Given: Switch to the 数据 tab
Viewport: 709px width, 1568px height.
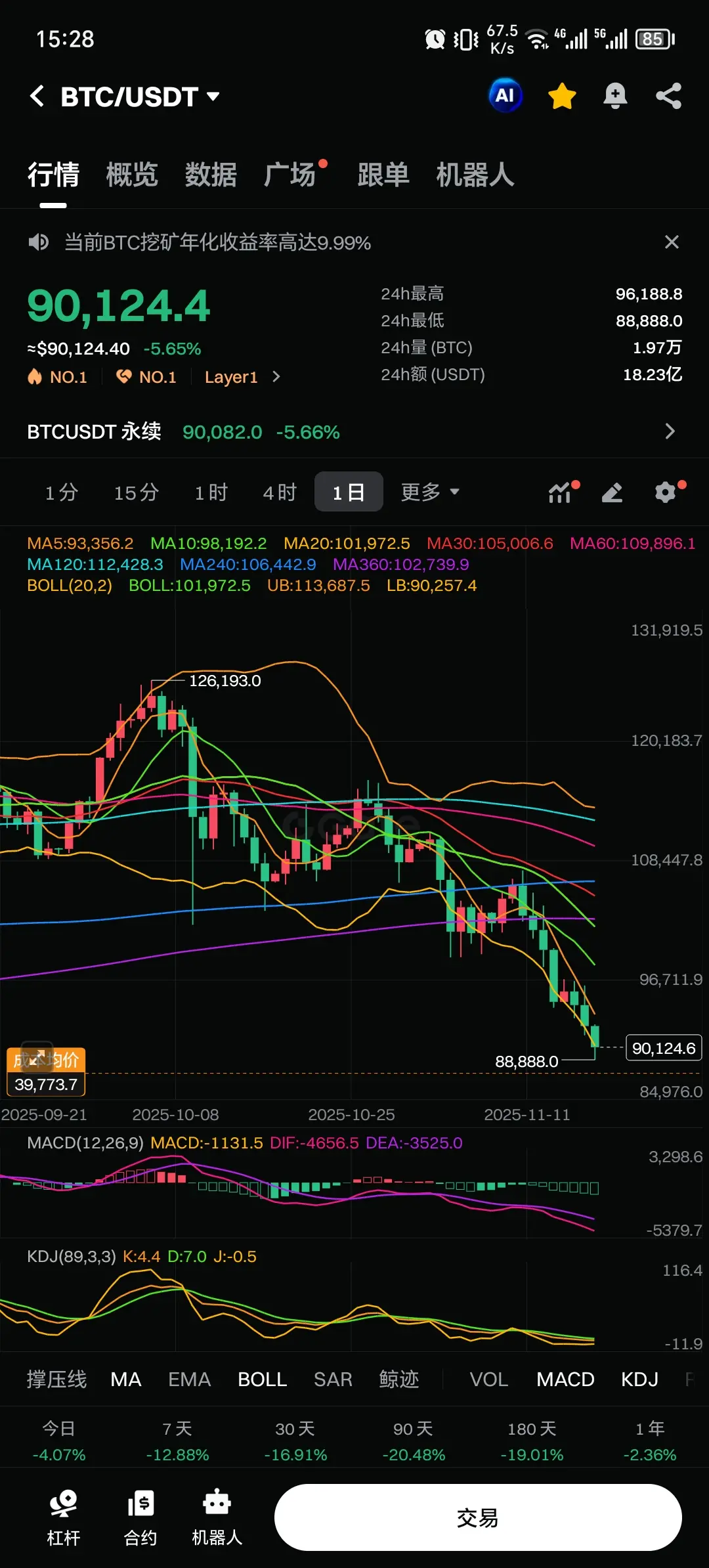Looking at the screenshot, I should tap(211, 175).
